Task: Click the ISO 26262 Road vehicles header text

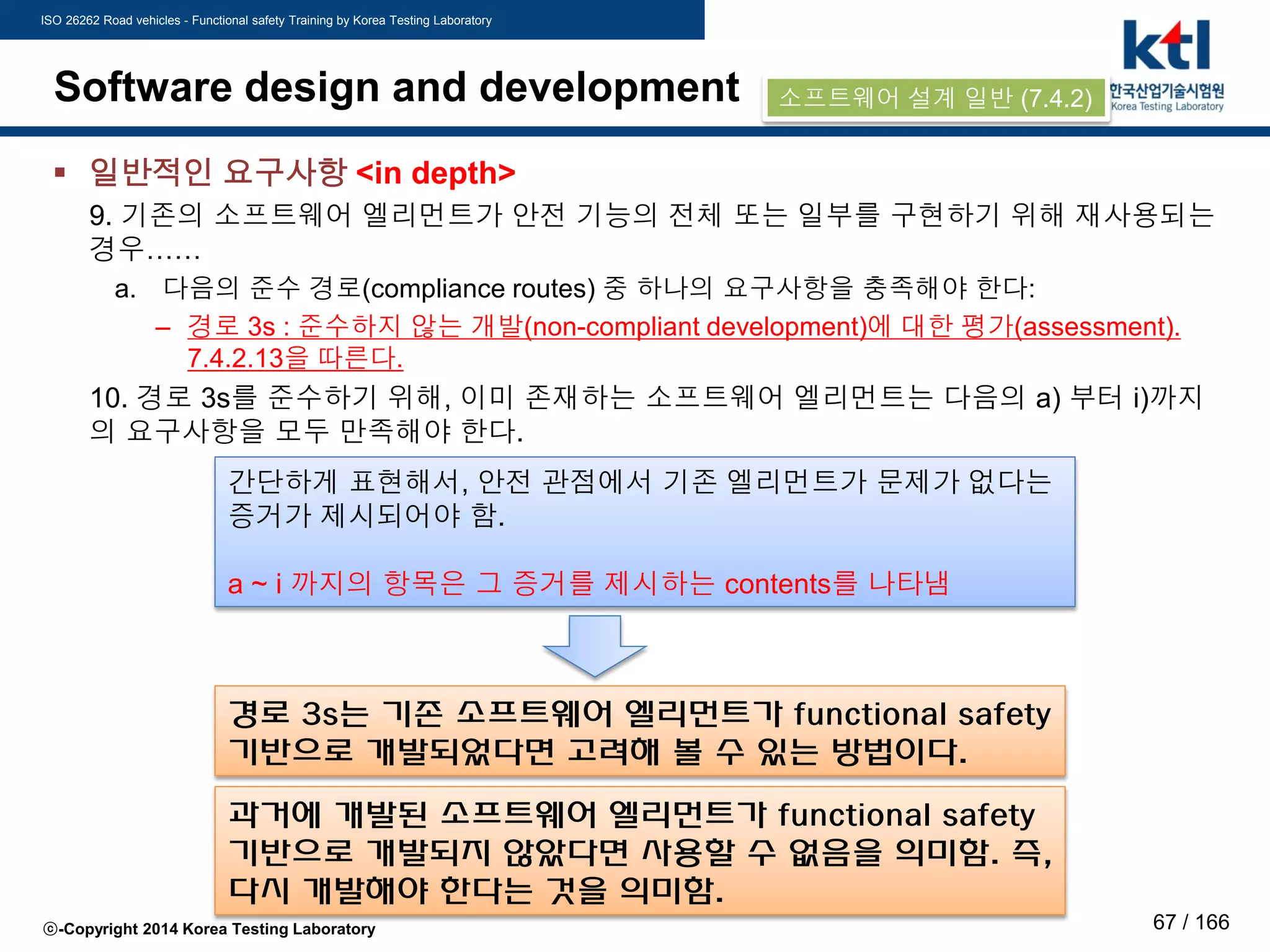Action: click(x=266, y=20)
